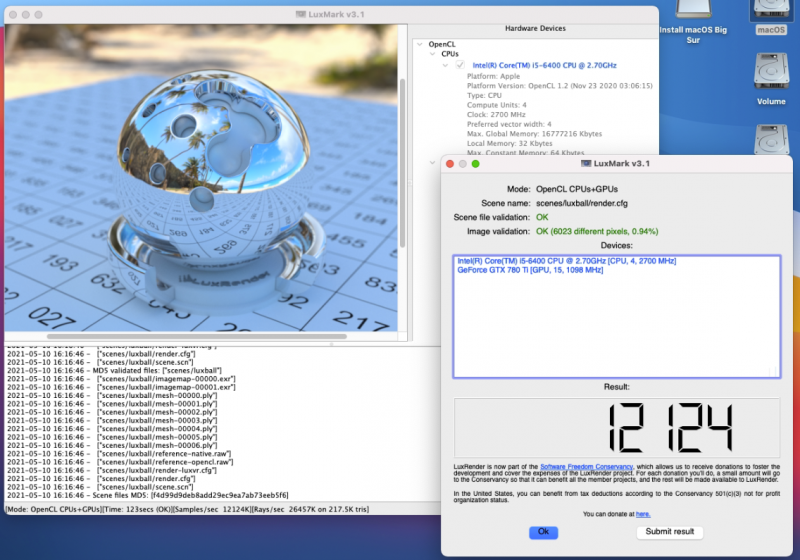This screenshot has width=800, height=560.
Task: Click the 'Type: CPU' detail row
Action: click(484, 95)
